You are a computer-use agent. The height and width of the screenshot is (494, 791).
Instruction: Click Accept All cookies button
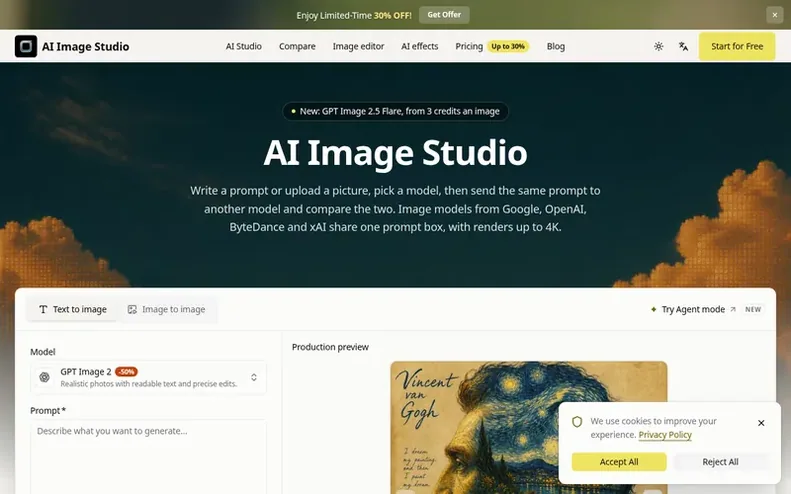[619, 462]
